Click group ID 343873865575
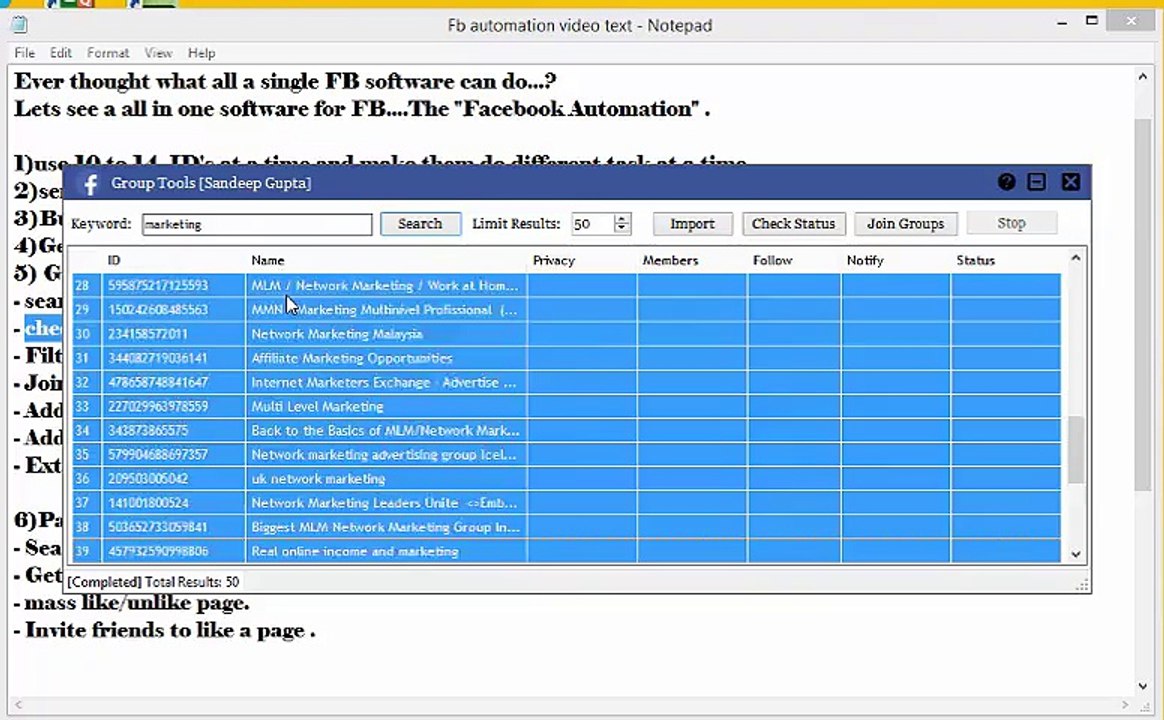Viewport: 1164px width, 720px height. click(148, 431)
